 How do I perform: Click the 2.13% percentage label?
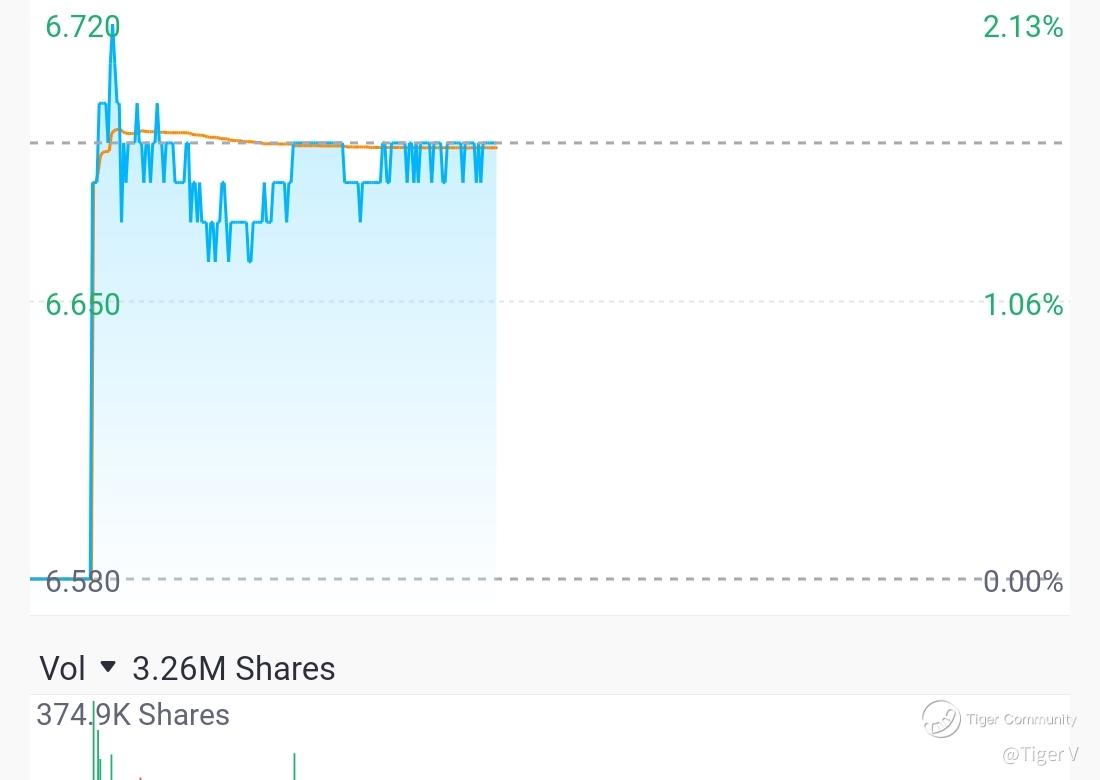coord(1023,27)
